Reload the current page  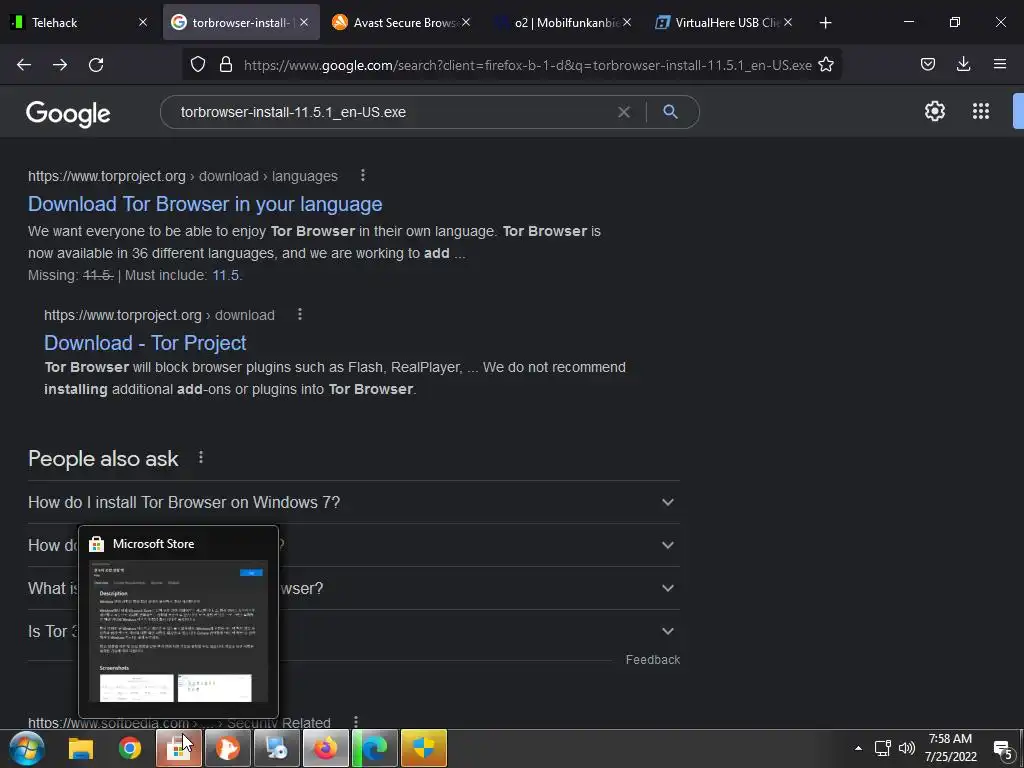(x=96, y=65)
